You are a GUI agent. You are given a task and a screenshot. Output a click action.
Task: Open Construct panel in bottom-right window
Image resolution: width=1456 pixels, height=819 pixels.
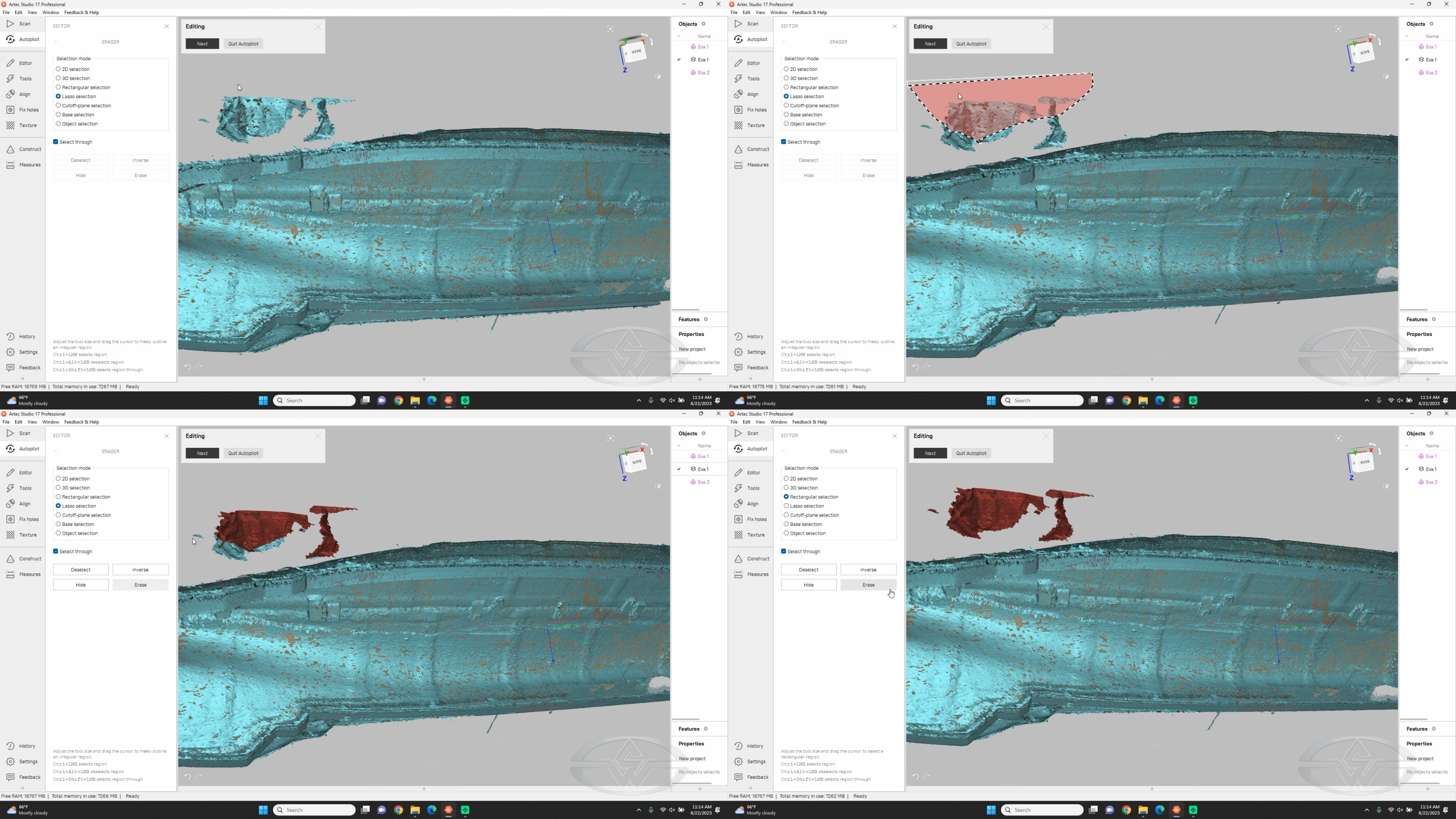tap(752, 558)
